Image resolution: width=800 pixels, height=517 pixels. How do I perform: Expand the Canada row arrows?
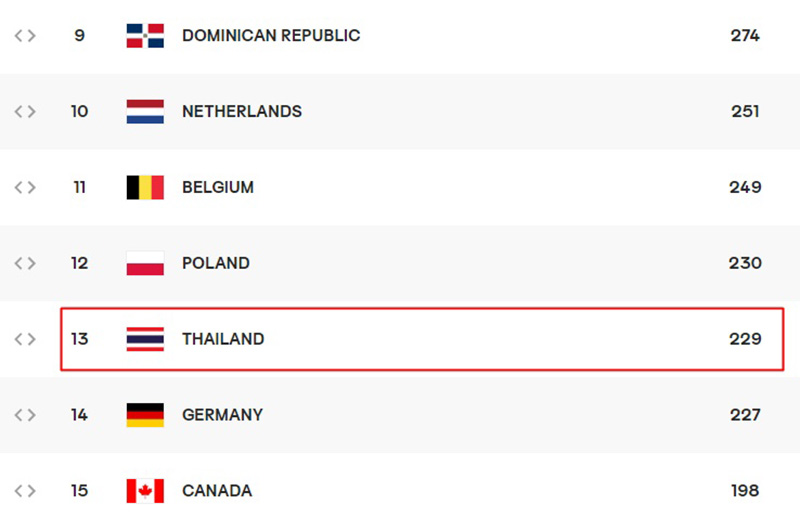pos(25,491)
